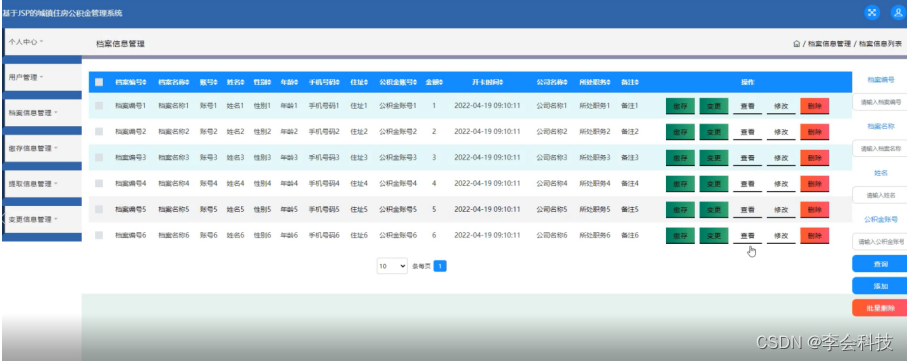909x361 pixels.
Task: Click the home icon in breadcrumb
Action: [797, 43]
